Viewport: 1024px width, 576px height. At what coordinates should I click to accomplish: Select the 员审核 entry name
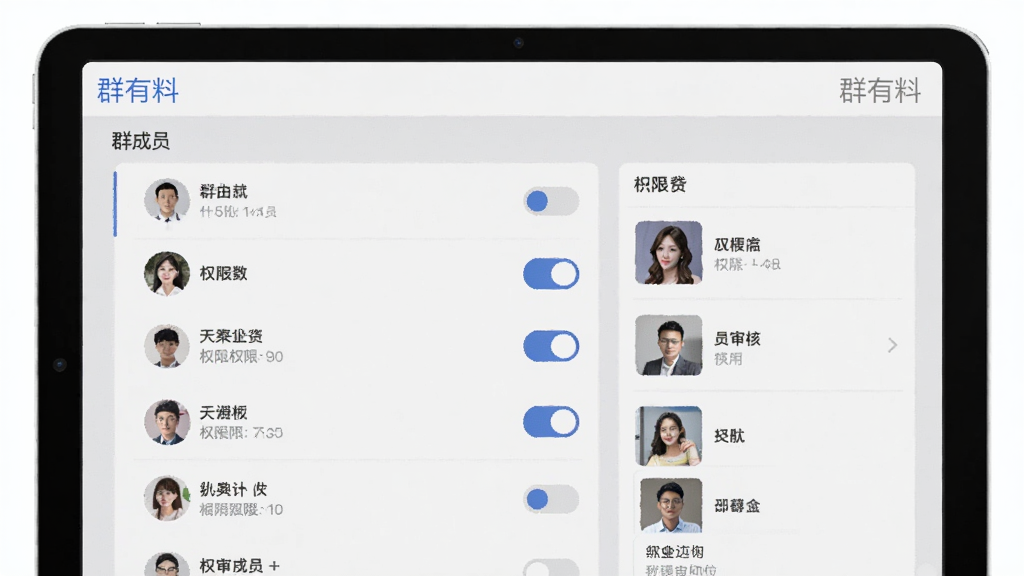737,338
